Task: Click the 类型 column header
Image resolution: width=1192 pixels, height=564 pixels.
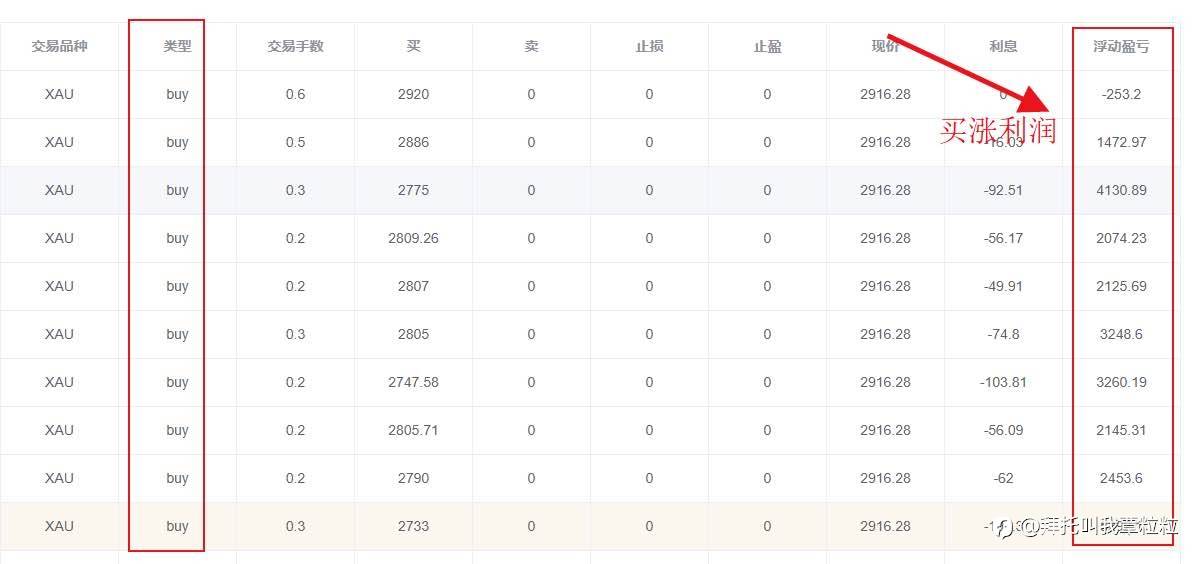Action: pyautogui.click(x=177, y=46)
